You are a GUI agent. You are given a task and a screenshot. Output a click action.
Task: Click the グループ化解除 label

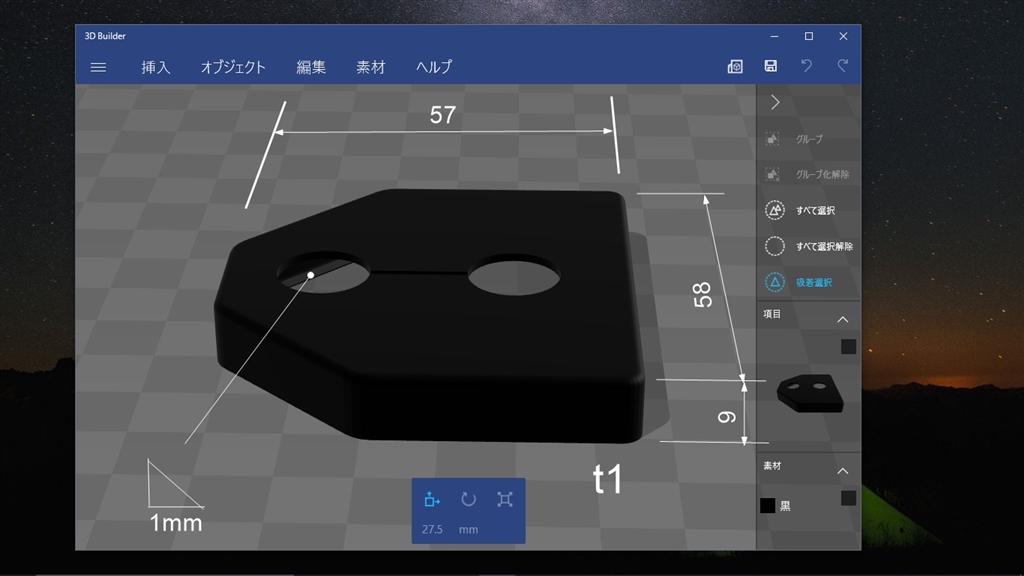(x=822, y=174)
